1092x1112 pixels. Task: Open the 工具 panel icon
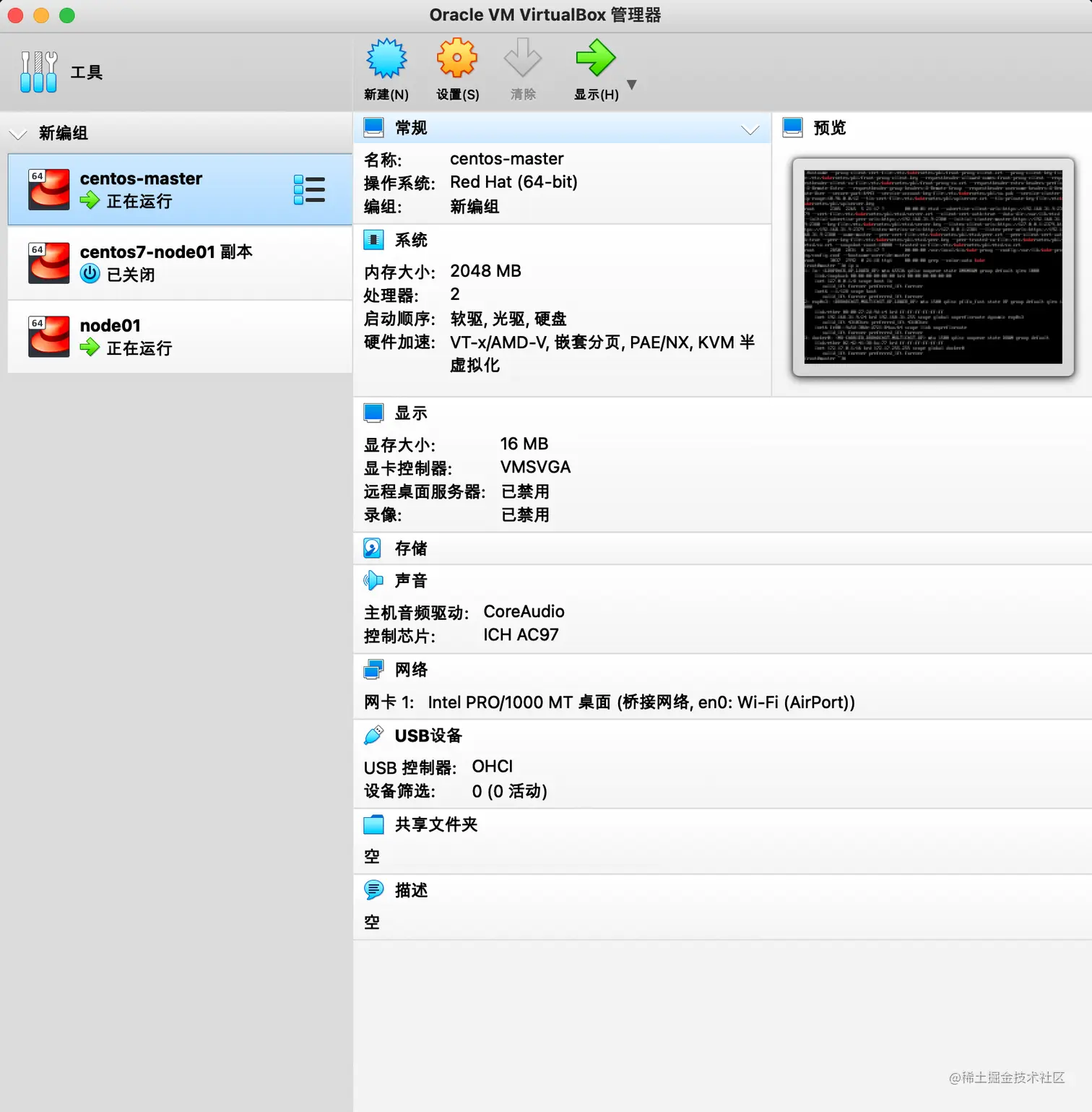coord(38,71)
